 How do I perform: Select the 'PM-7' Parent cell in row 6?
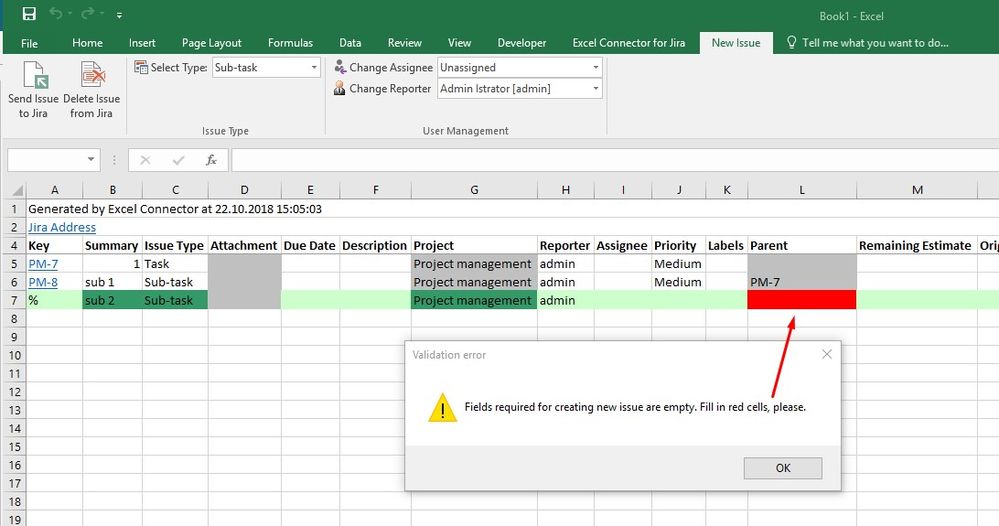801,282
